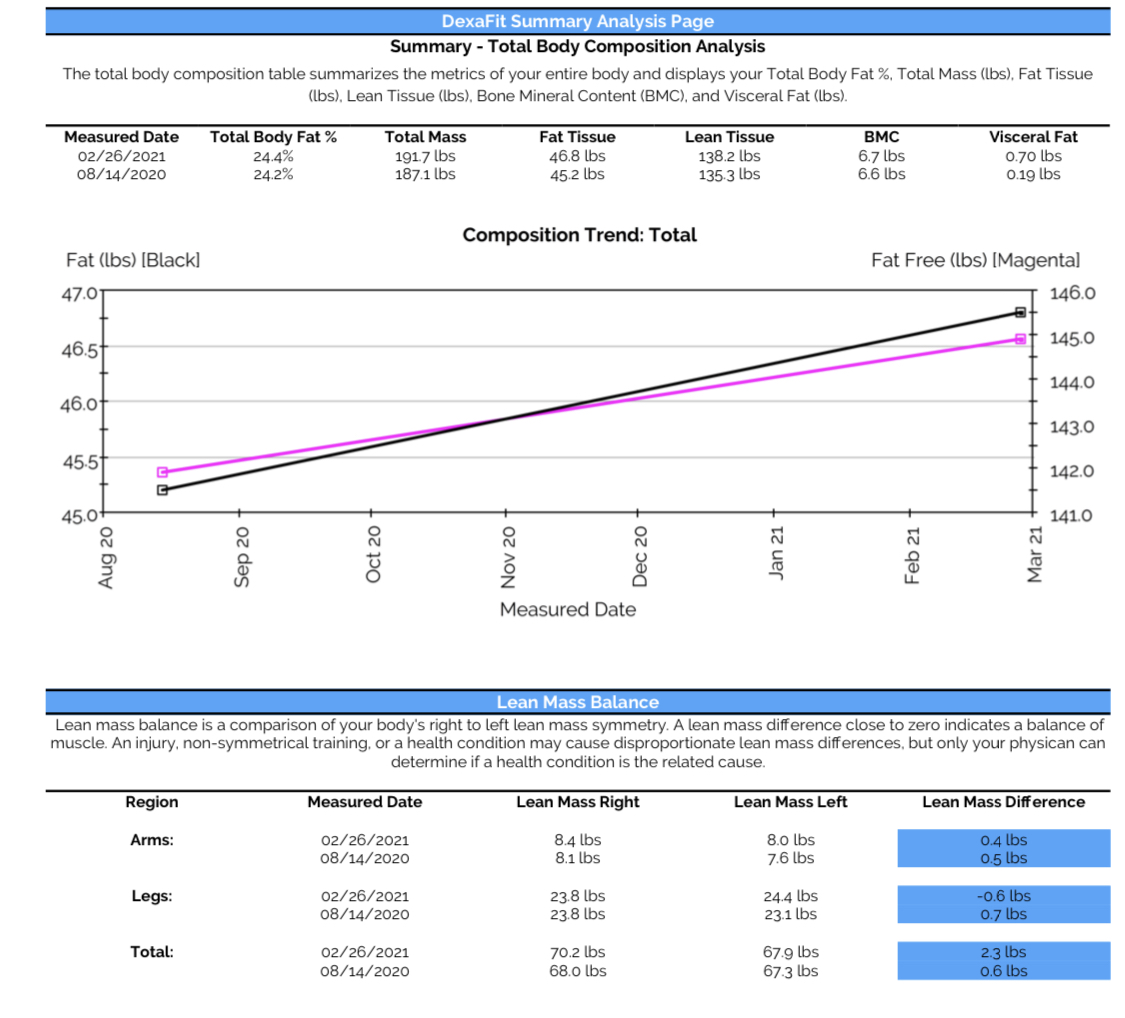Select the Summary - Total Body Composition Analysis title
1125x1018 pixels.
tap(578, 47)
